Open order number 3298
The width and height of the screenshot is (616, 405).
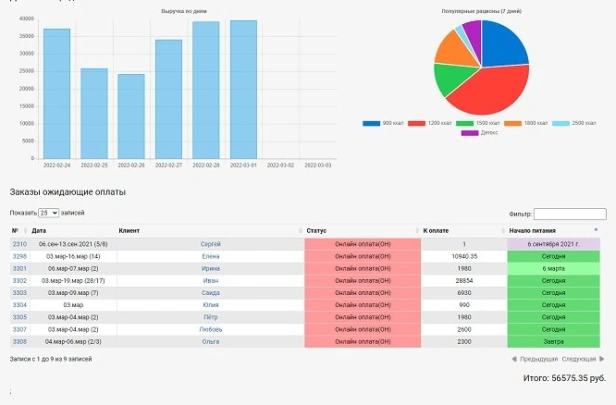20,256
